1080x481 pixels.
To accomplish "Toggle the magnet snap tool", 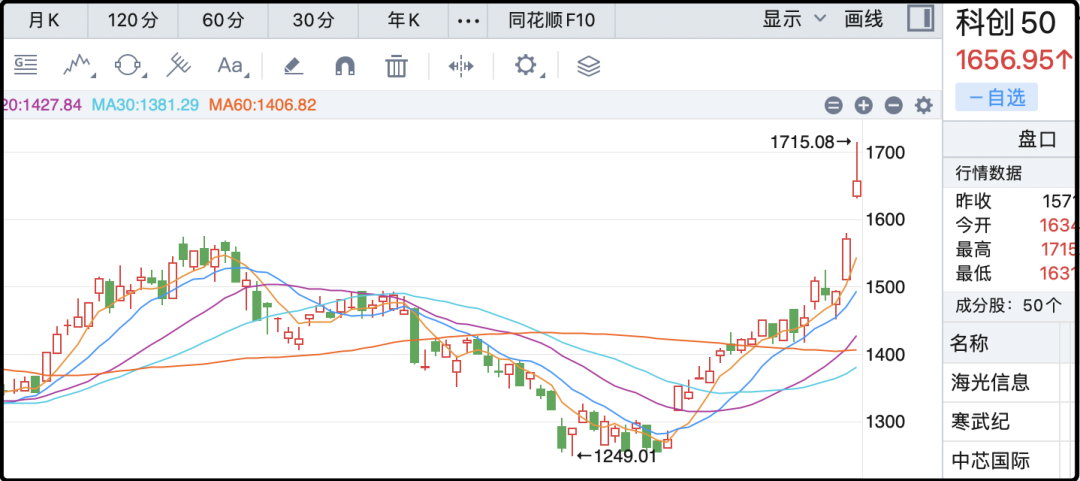I will pos(345,65).
